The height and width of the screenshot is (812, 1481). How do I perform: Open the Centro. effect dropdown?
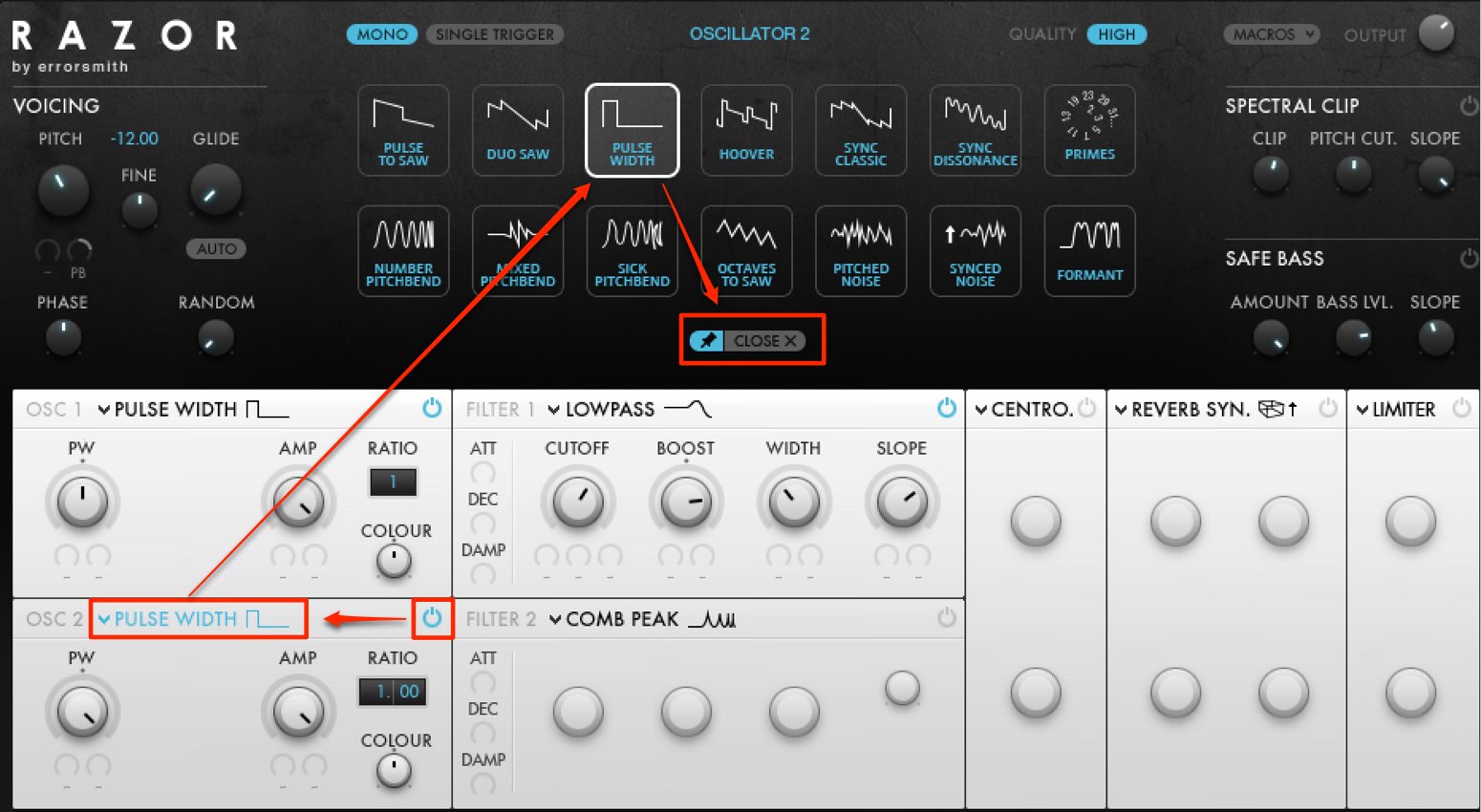tap(1024, 409)
